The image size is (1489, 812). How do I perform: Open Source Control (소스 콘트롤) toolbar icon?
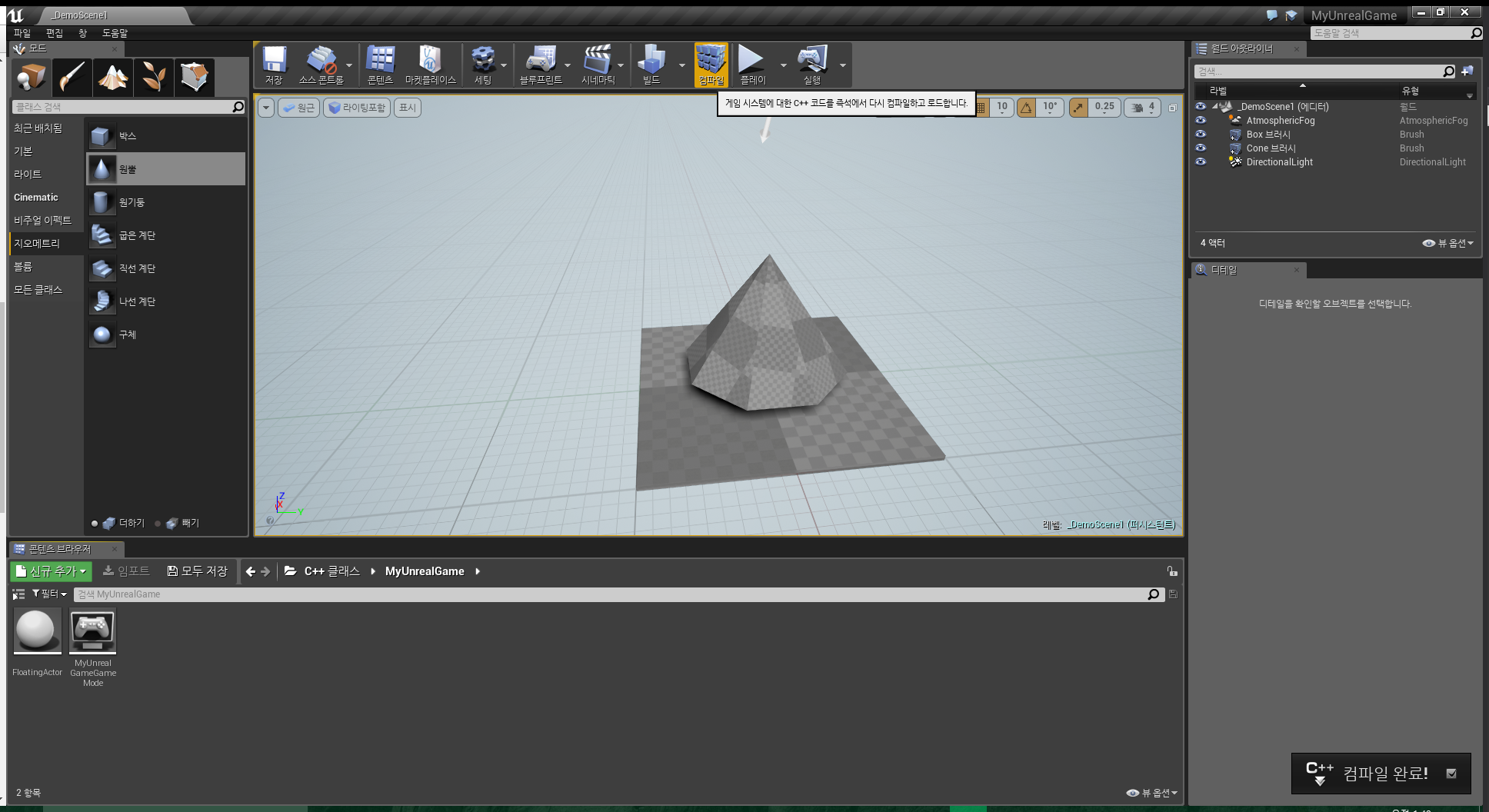click(x=321, y=65)
